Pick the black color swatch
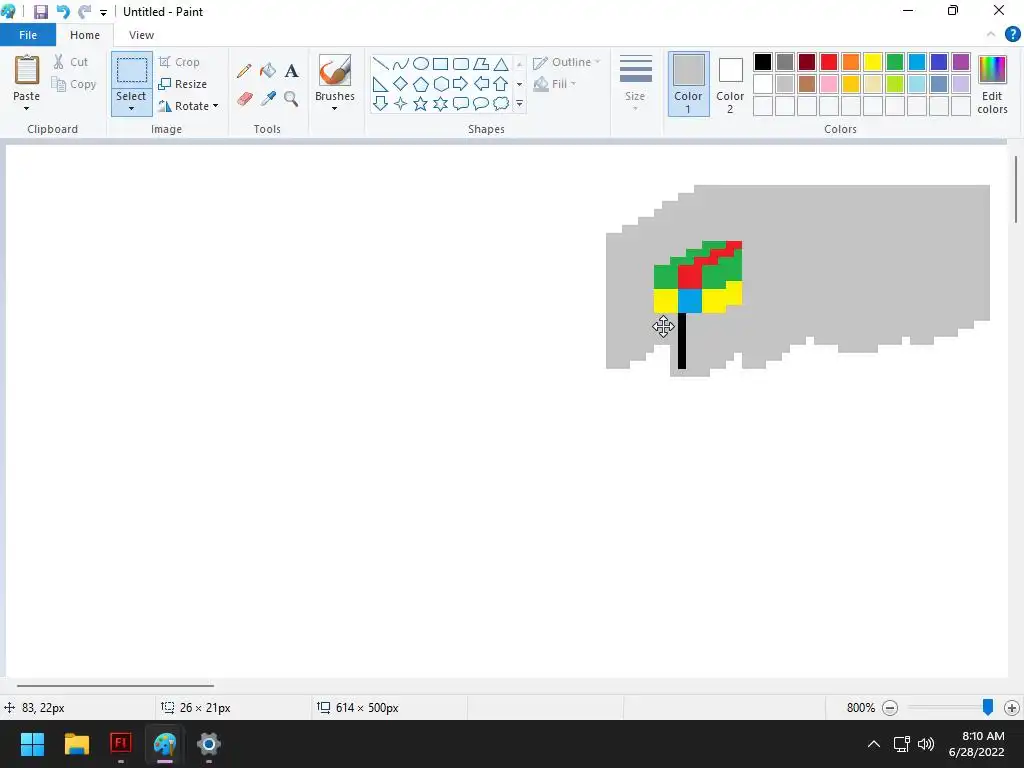This screenshot has height=768, width=1024. 763,62
